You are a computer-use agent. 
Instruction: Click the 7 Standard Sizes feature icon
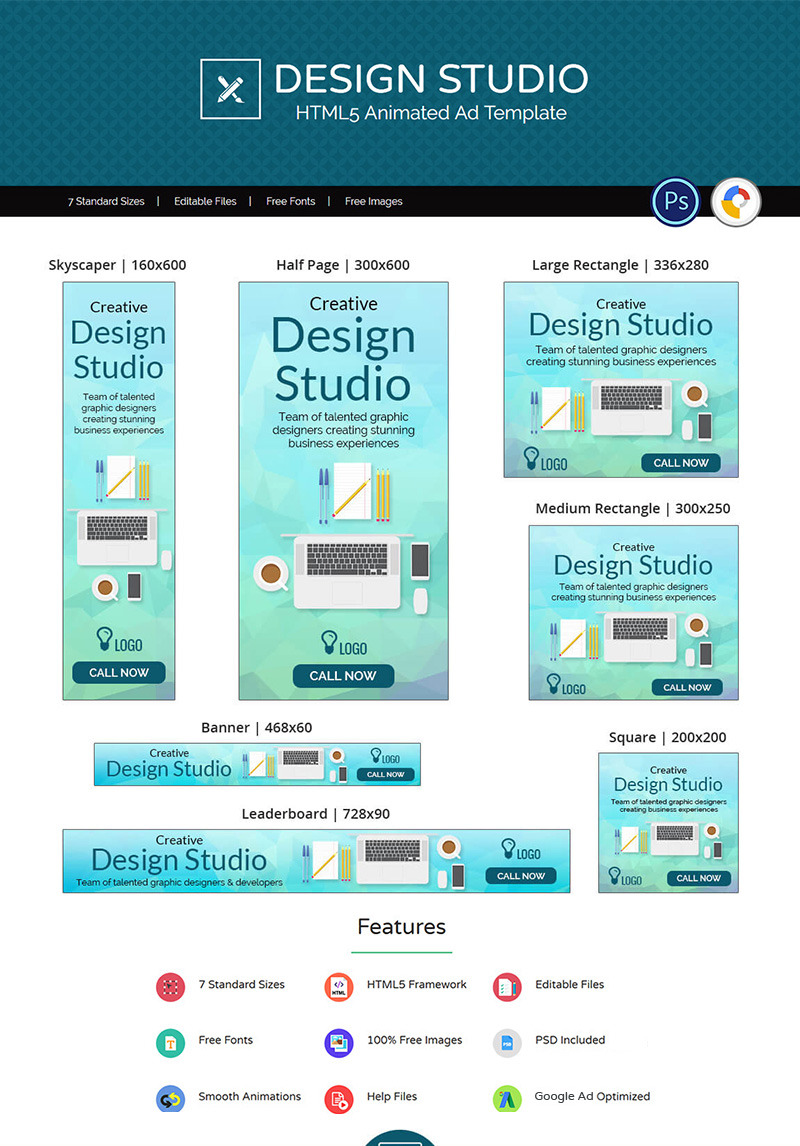click(170, 986)
